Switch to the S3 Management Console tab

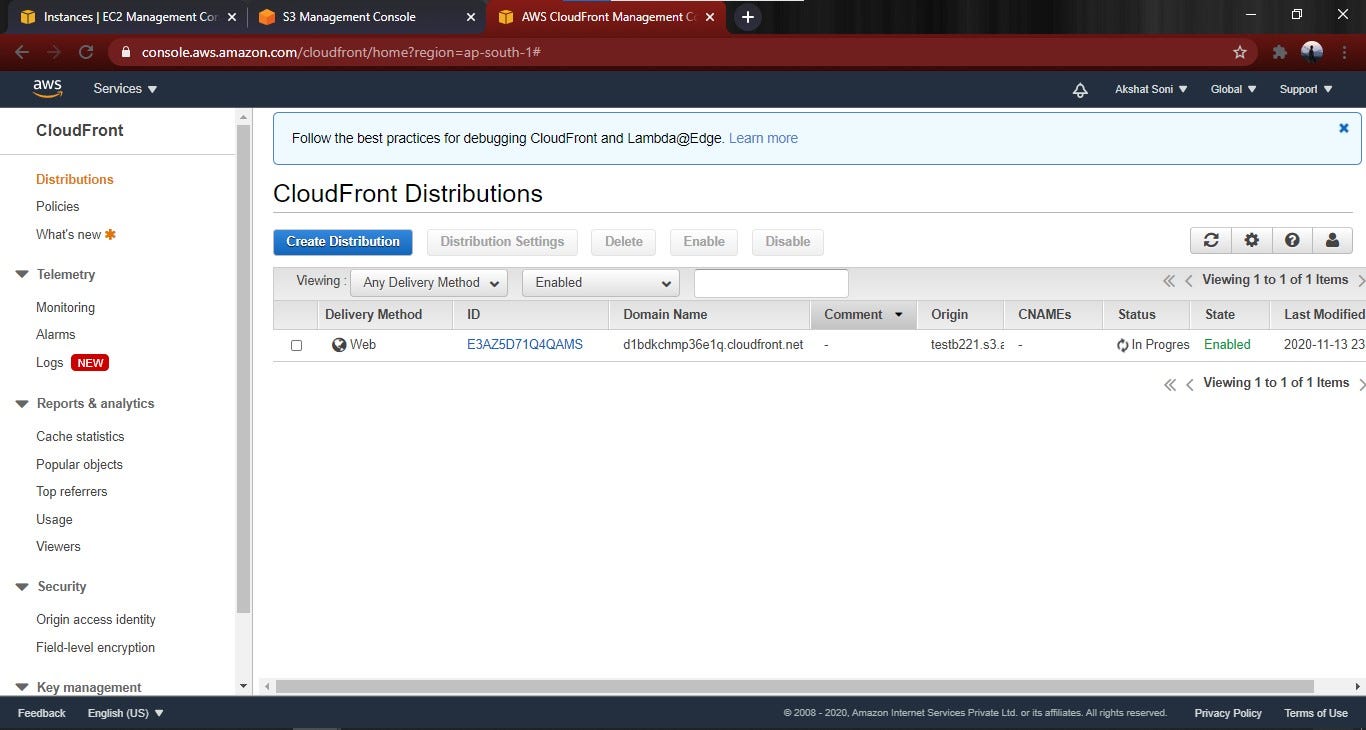(x=367, y=17)
